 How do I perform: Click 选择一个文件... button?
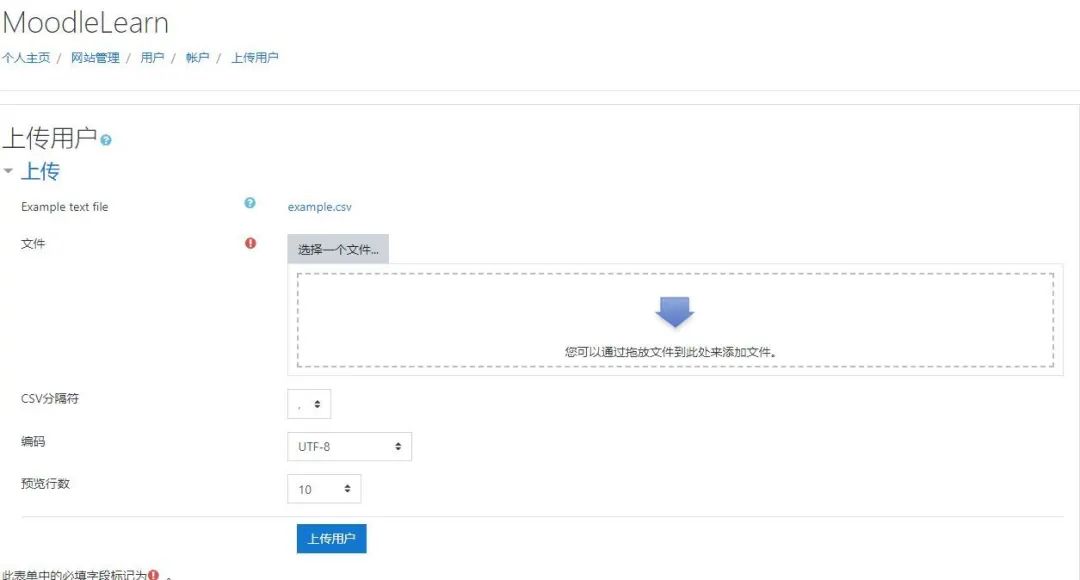tap(338, 249)
